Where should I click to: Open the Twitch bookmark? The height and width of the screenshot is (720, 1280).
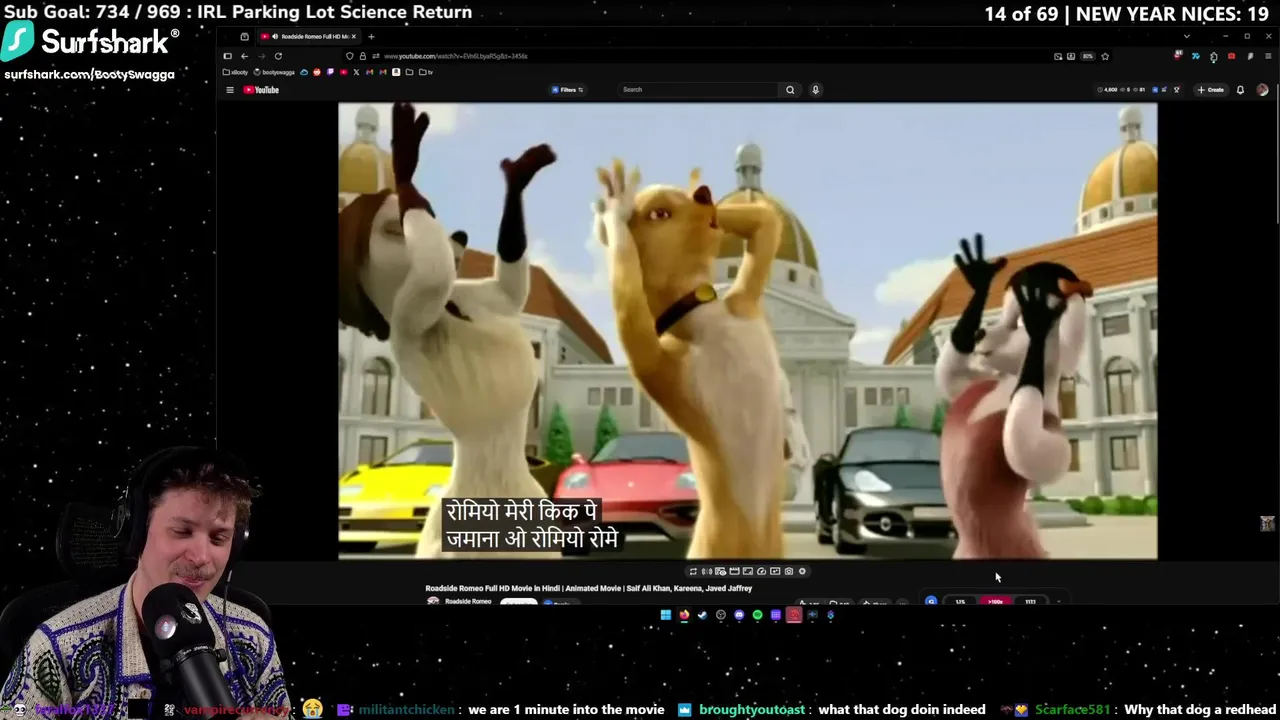click(330, 72)
